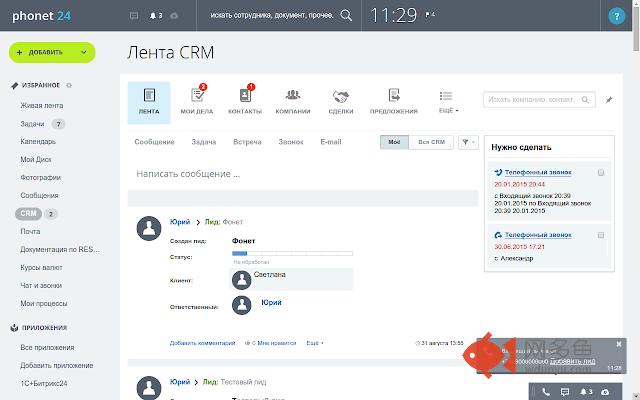This screenshot has height=400, width=640.
Task: Click Добавить комментарий link
Action: (202, 343)
